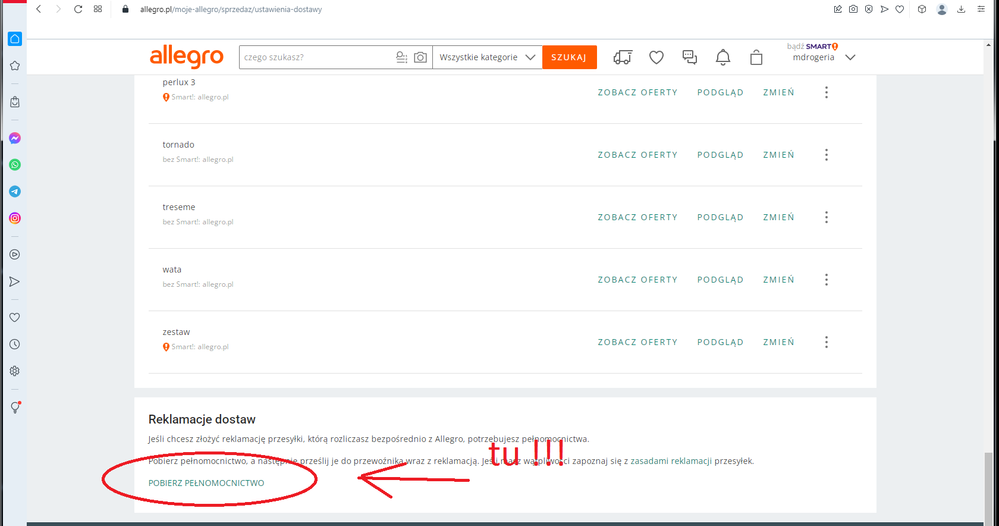Screen dimensions: 999x526
Task: Open Telegram in the sidebar
Action: click(x=15, y=192)
